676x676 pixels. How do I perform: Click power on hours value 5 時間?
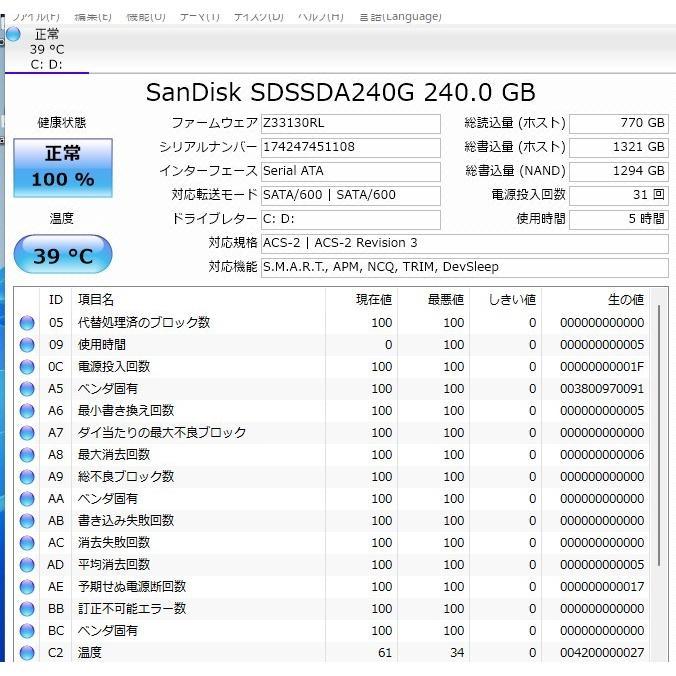[x=619, y=219]
